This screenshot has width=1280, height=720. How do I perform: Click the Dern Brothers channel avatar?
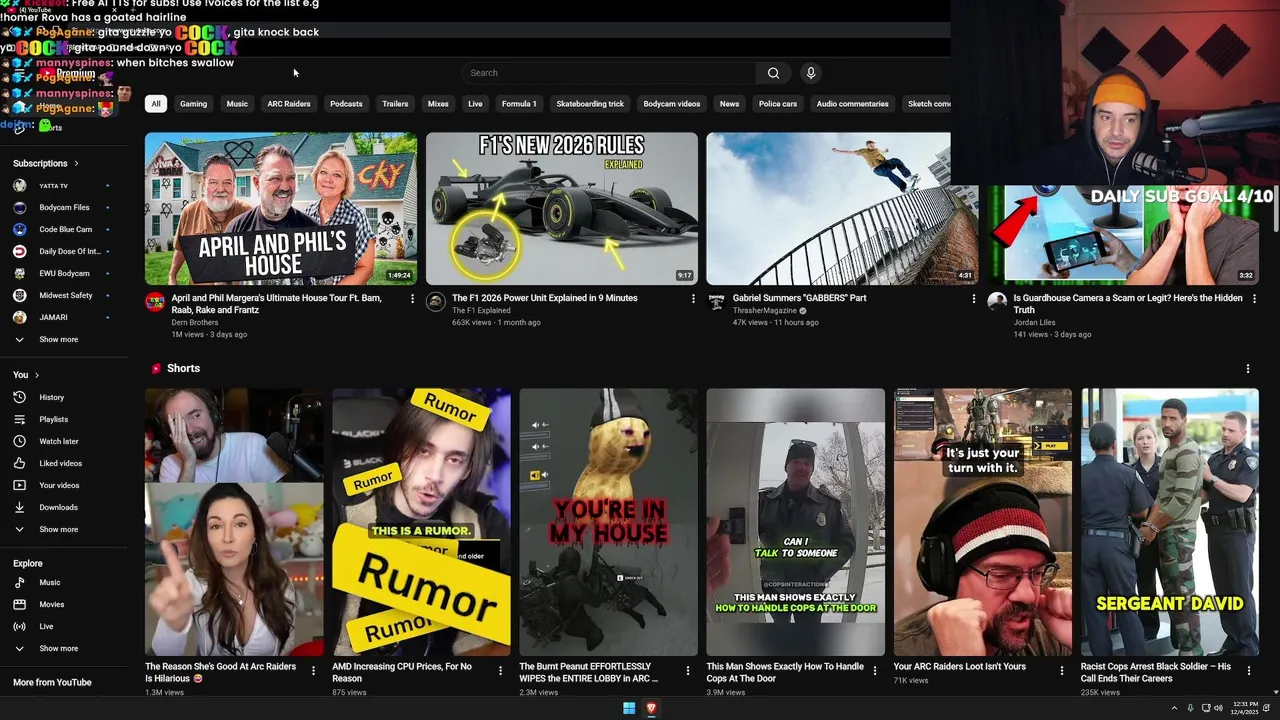coord(155,302)
